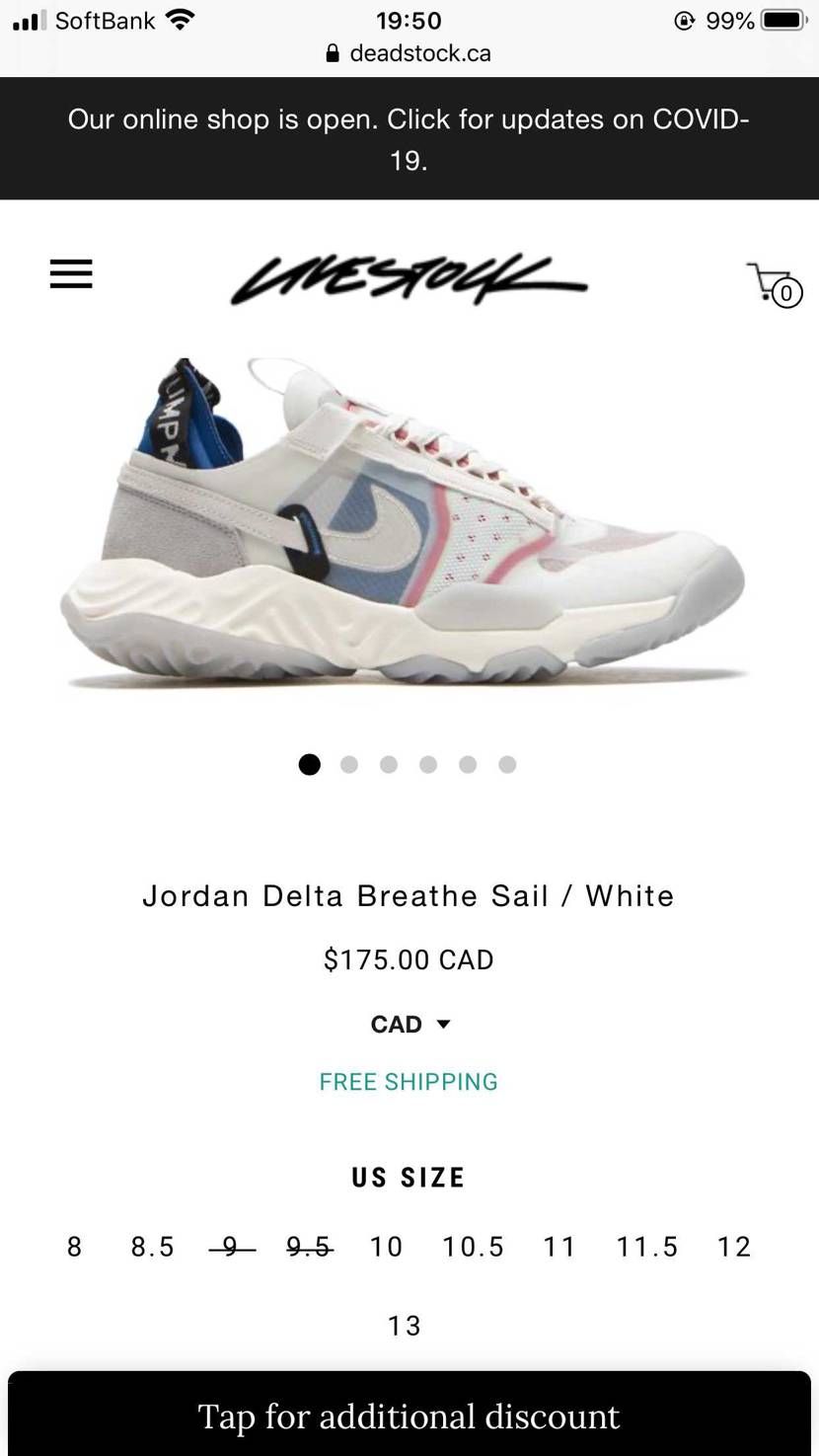Screen dimensions: 819x1456
Task: Go to the third product image dot
Action: [389, 764]
